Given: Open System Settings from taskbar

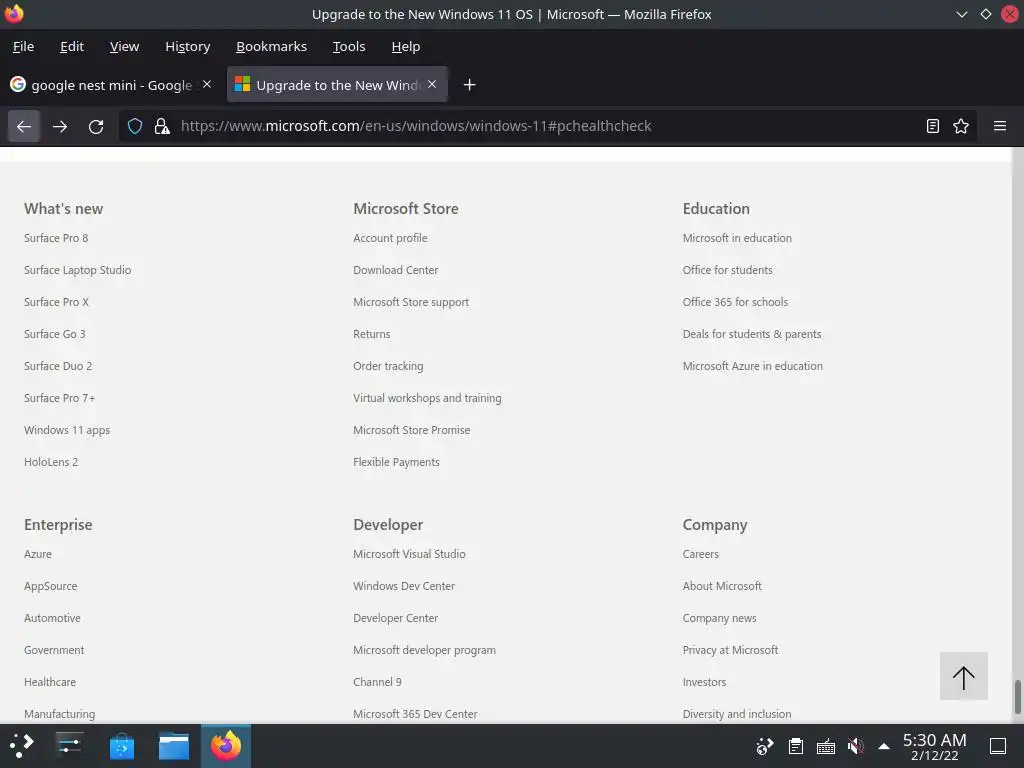Looking at the screenshot, I should [69, 745].
